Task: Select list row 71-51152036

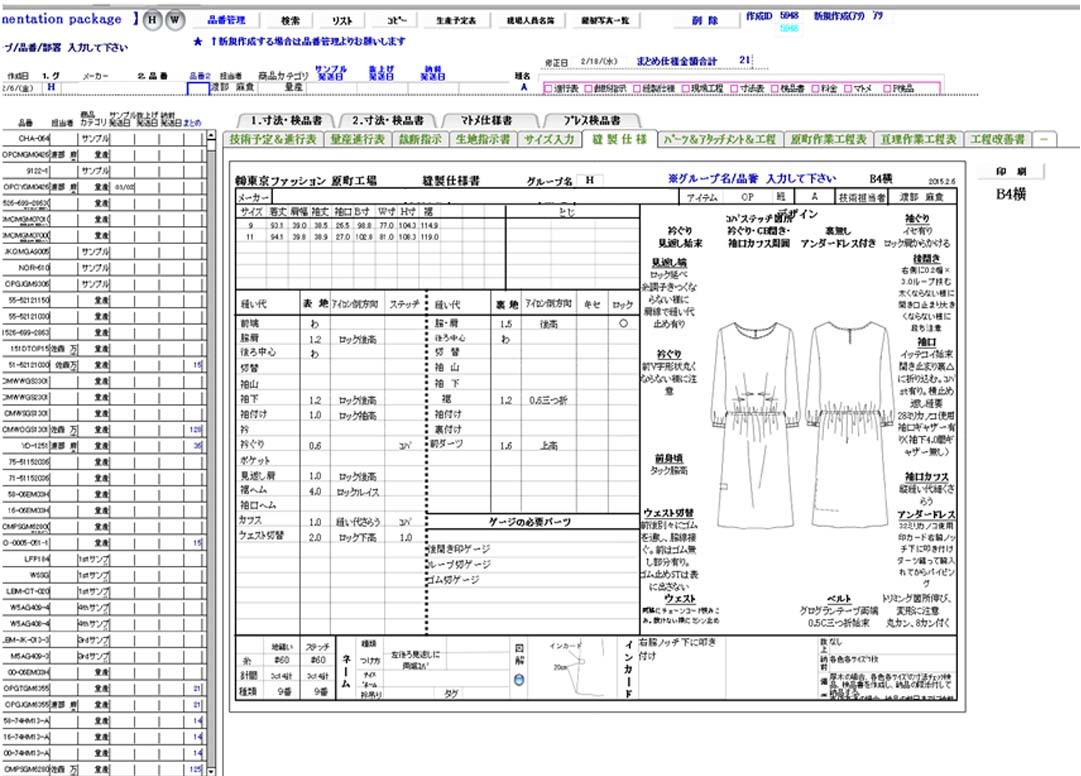Action: tap(107, 478)
